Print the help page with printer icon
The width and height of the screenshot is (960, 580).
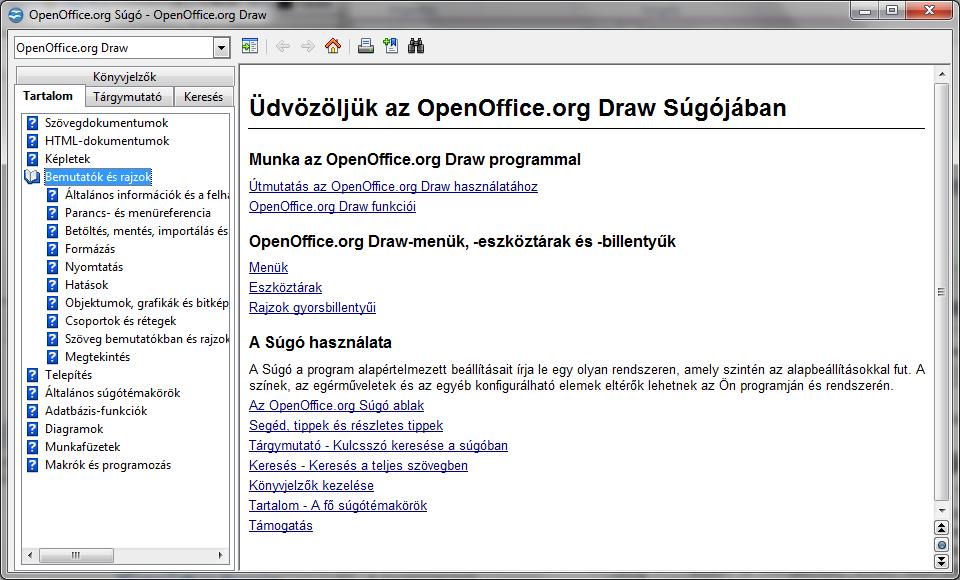pyautogui.click(x=366, y=46)
